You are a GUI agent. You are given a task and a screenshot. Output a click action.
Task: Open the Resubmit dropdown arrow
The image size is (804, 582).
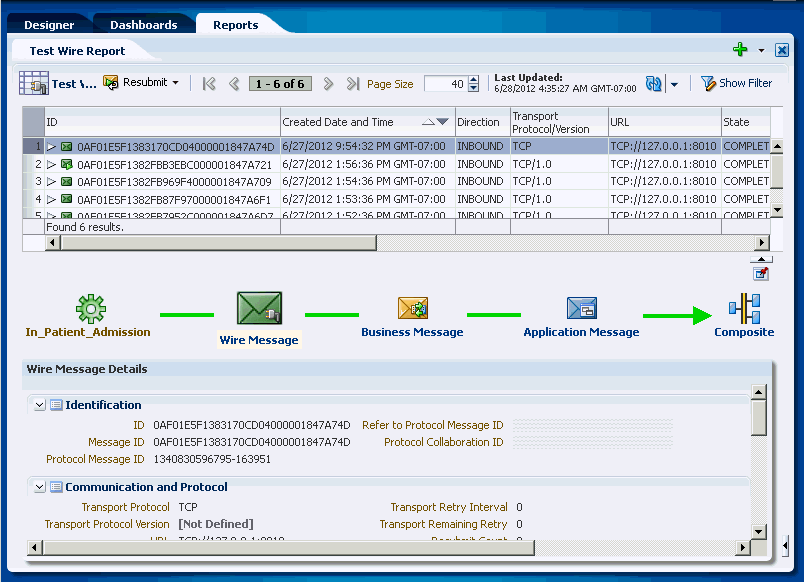tap(176, 83)
